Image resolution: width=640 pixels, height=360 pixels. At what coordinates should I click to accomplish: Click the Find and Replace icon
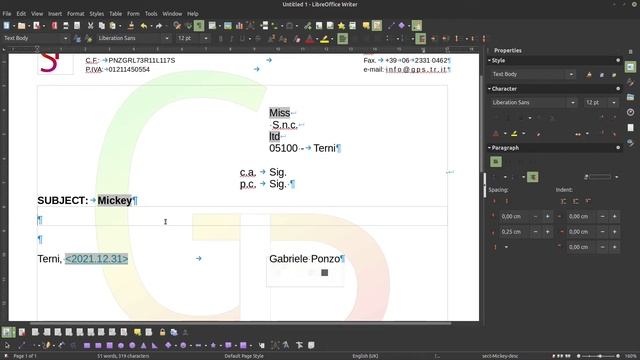(x=177, y=26)
